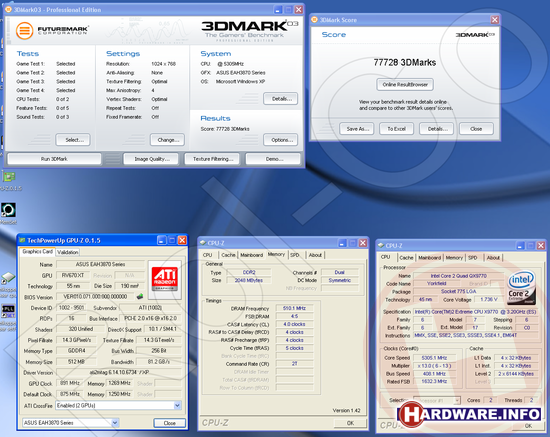Open the PLL SET desktop icon
Screen dimensions: 550x437
(x=8, y=311)
